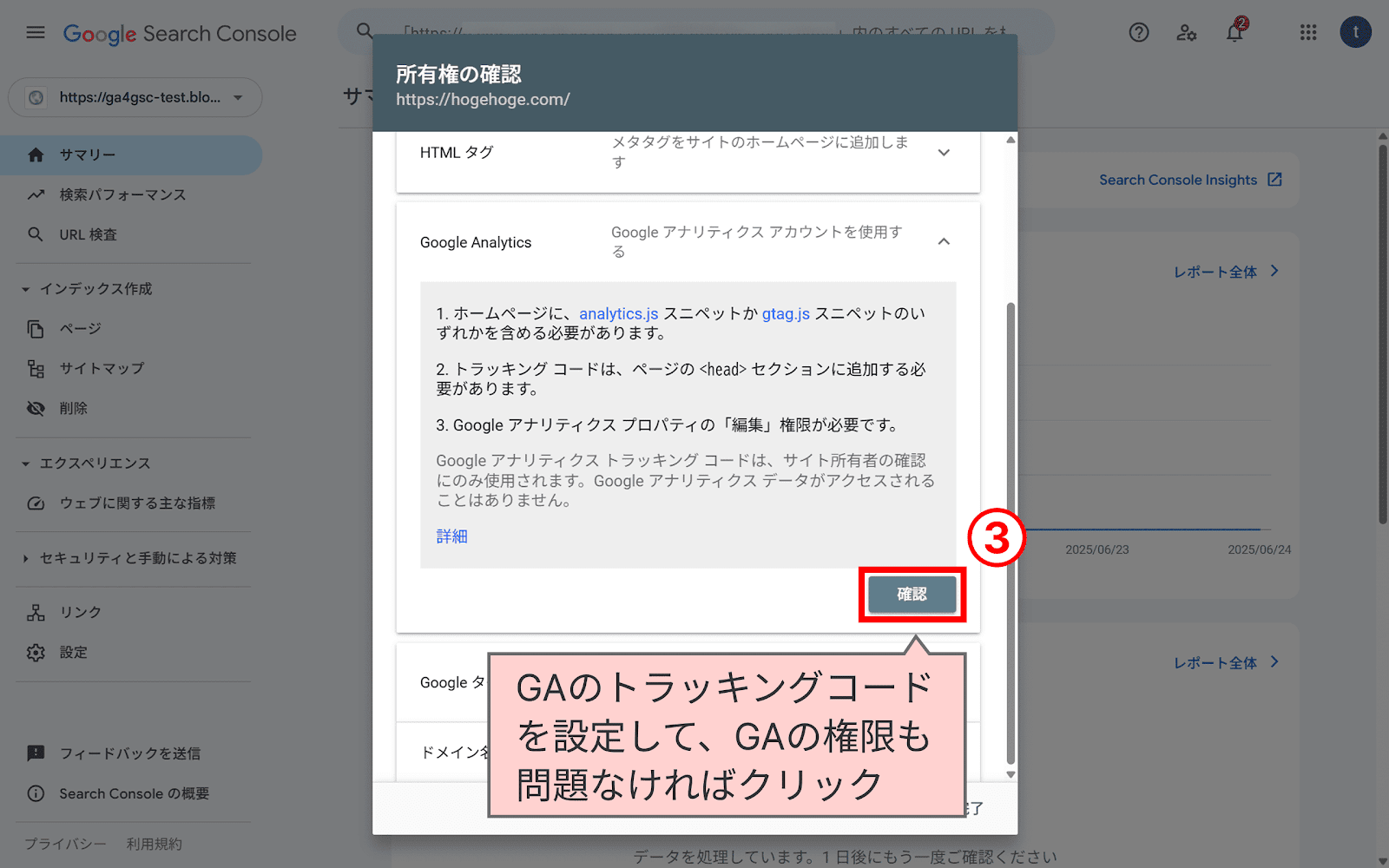The image size is (1389, 868).
Task: Open 設定 via the gear icon
Action: click(x=36, y=652)
